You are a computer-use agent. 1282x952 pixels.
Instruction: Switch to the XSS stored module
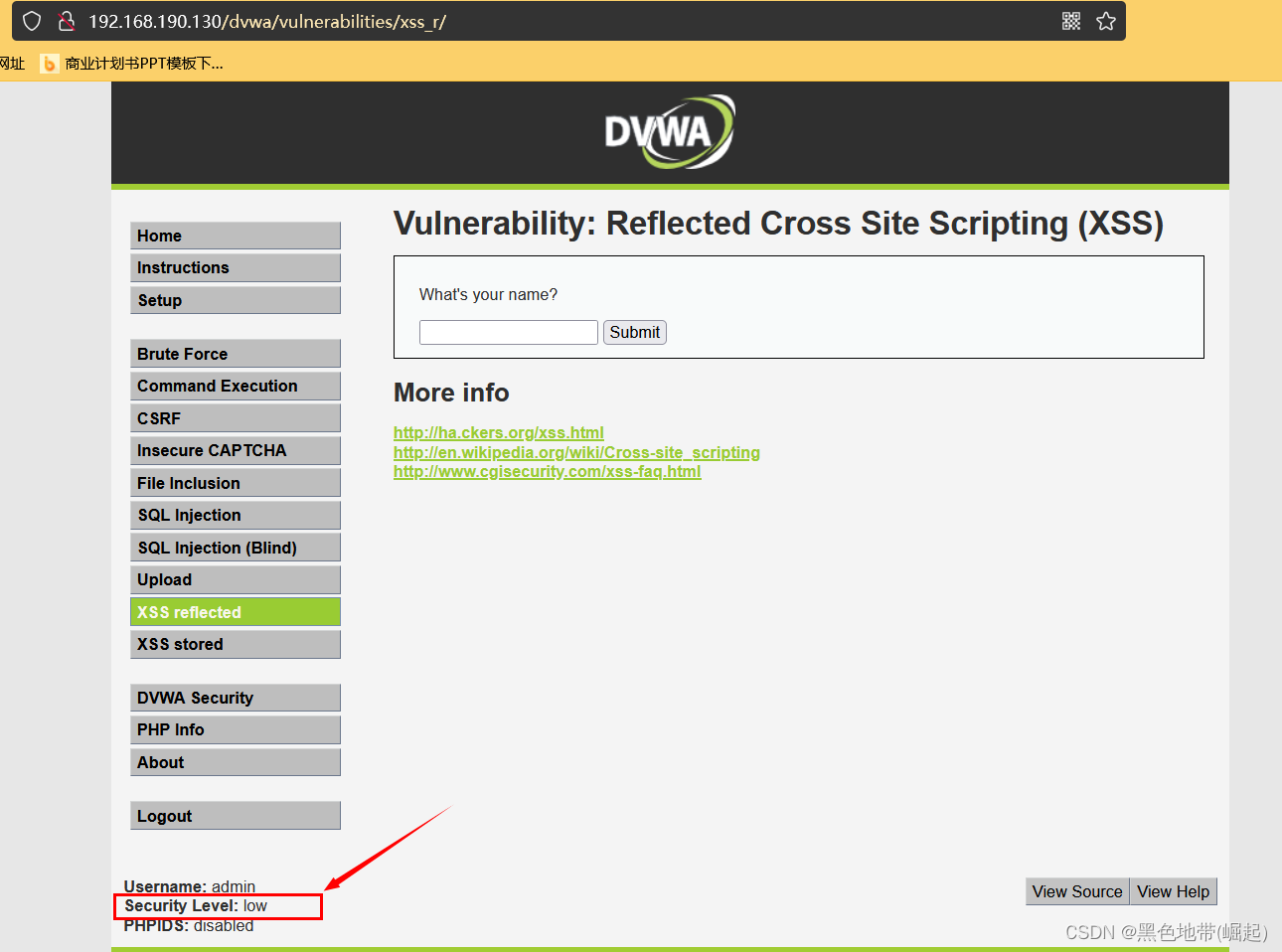pos(235,644)
